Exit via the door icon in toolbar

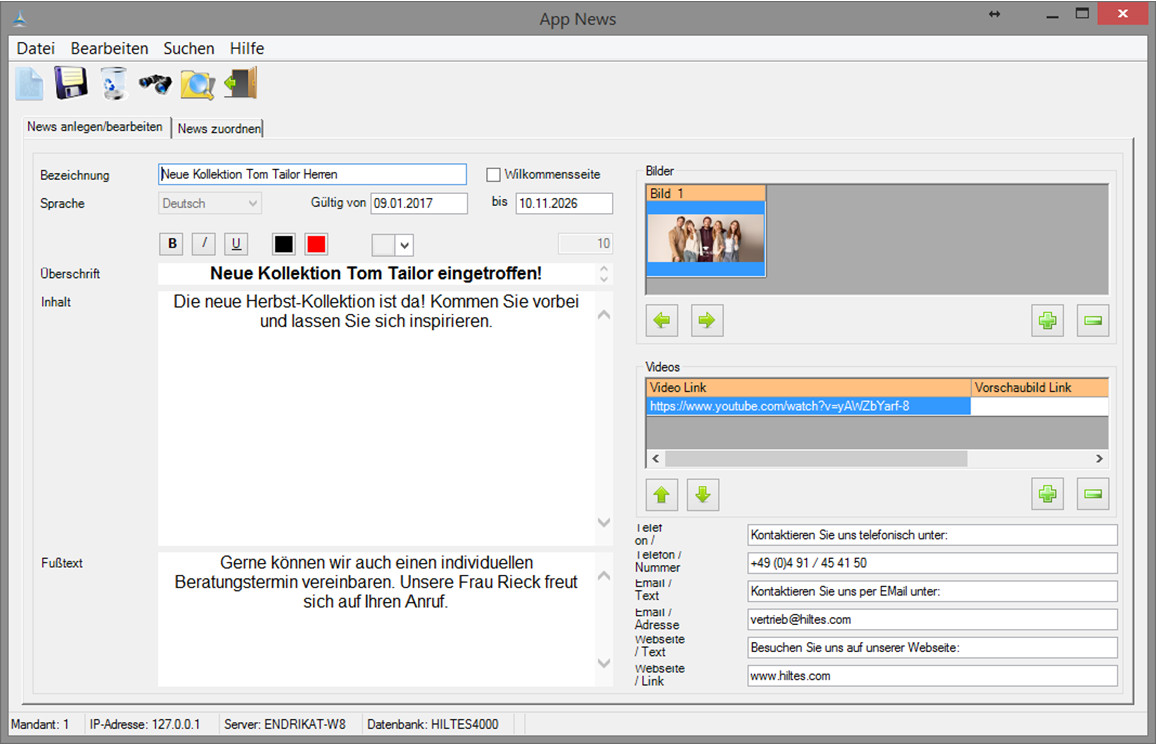[x=240, y=83]
